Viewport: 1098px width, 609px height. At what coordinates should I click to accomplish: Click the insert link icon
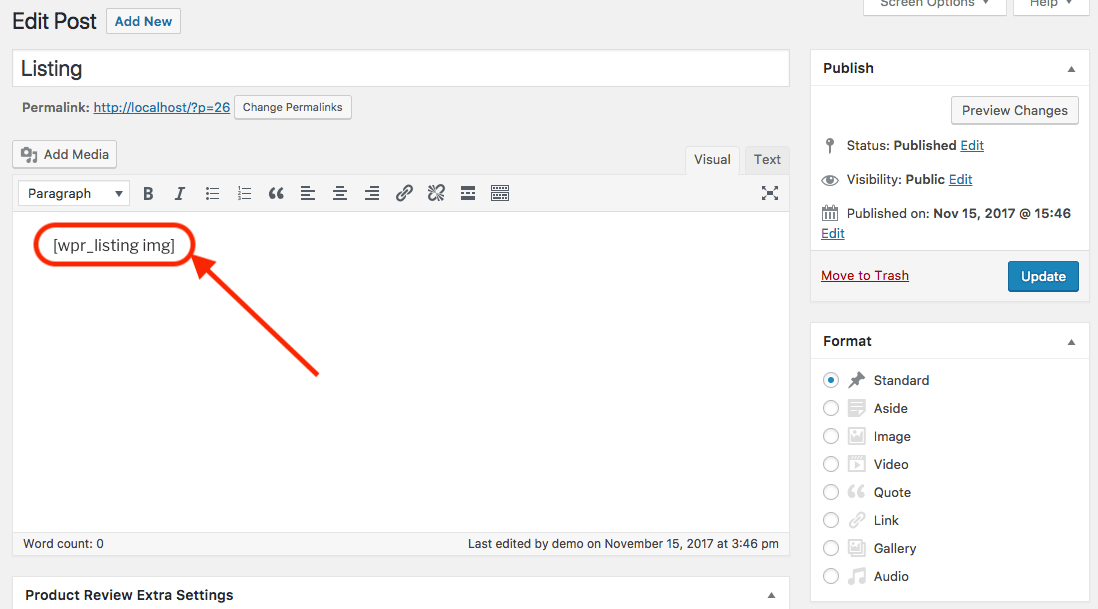coord(404,194)
